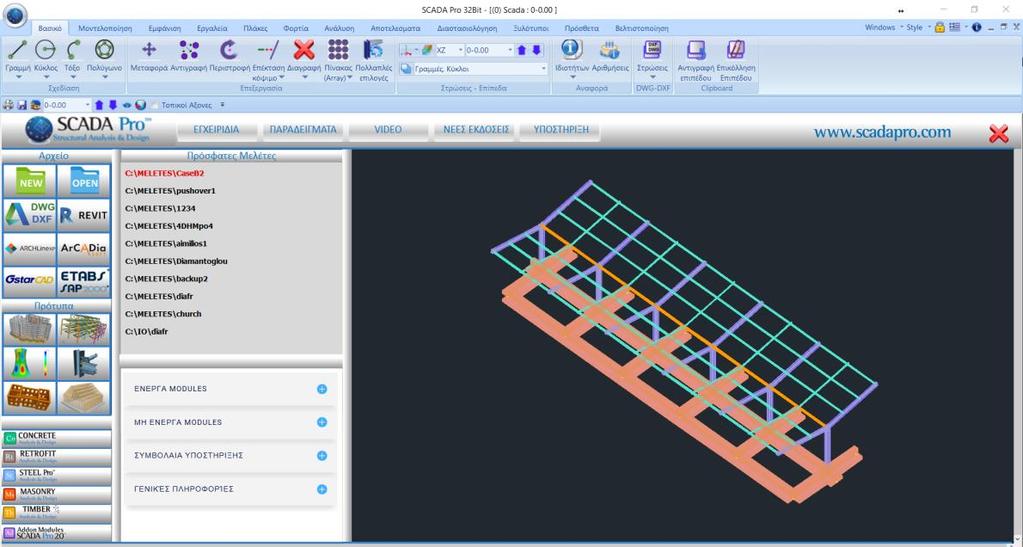This screenshot has width=1023, height=547.
Task: Open the dropdown arrow under Γραμμή
Action: [x=18, y=77]
